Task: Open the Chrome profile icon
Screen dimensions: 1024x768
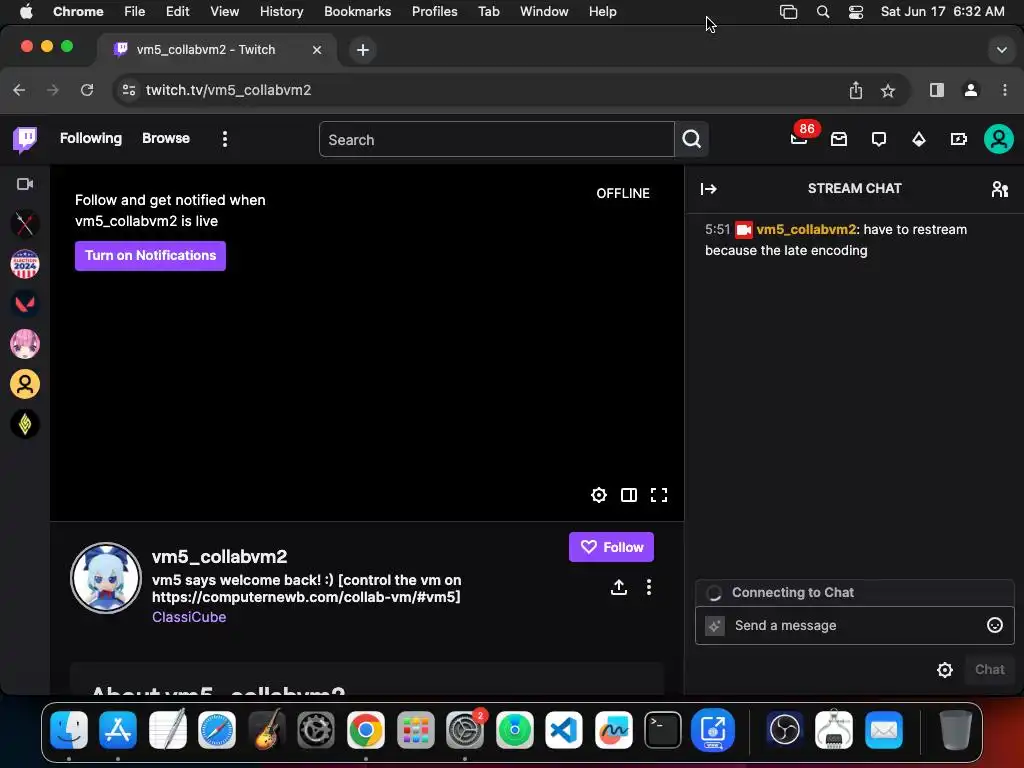Action: (x=971, y=90)
